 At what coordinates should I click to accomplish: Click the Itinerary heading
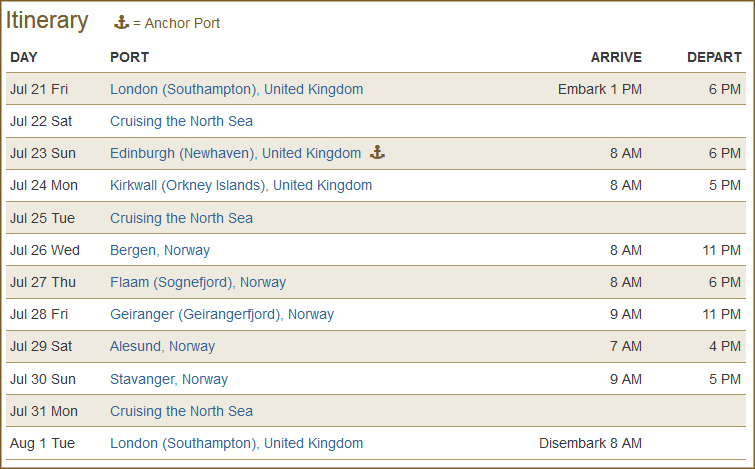pyautogui.click(x=47, y=21)
